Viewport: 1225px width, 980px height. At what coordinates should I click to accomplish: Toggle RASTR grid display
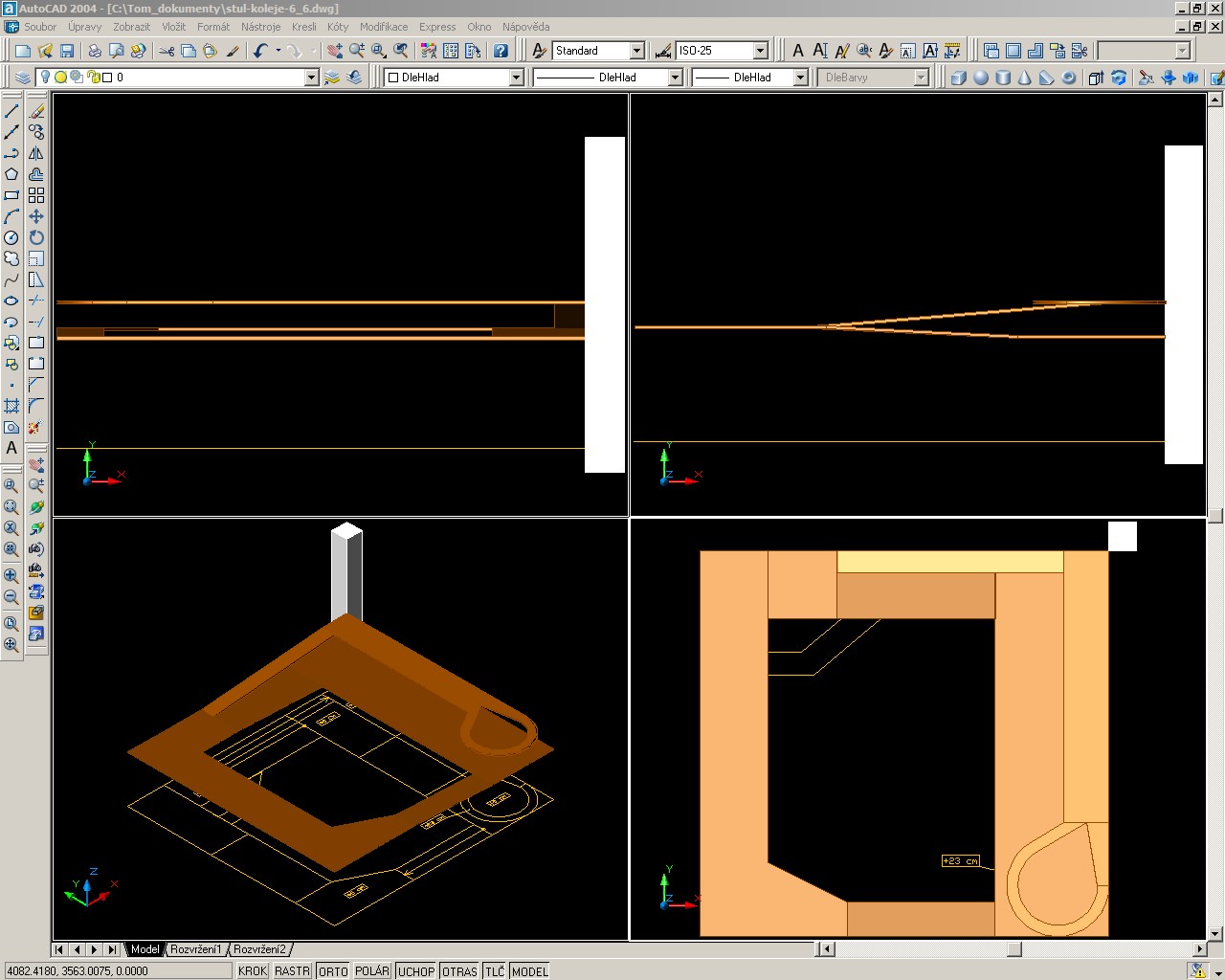click(x=292, y=971)
